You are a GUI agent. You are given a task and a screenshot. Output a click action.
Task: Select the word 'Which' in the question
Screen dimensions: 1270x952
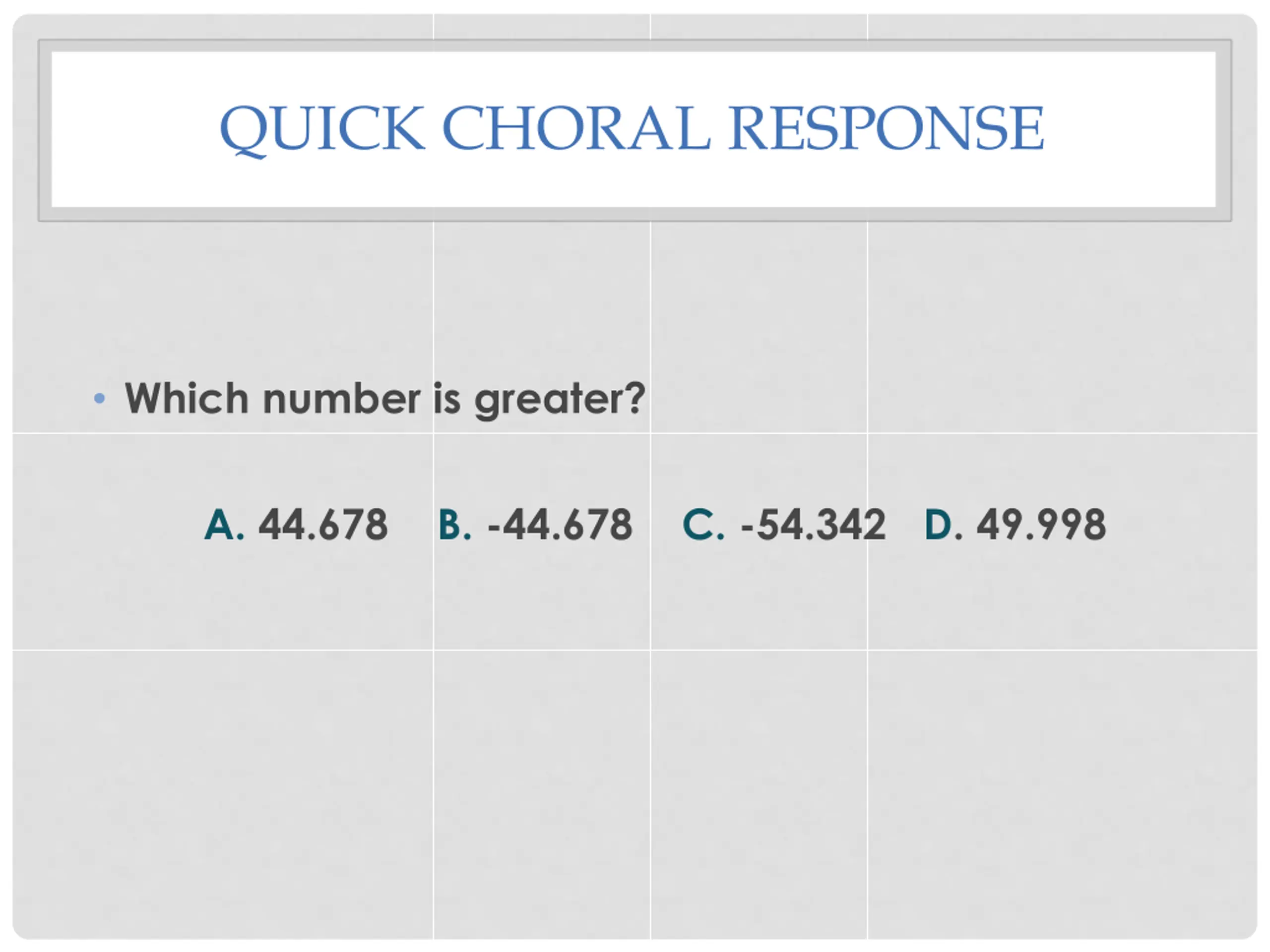187,398
